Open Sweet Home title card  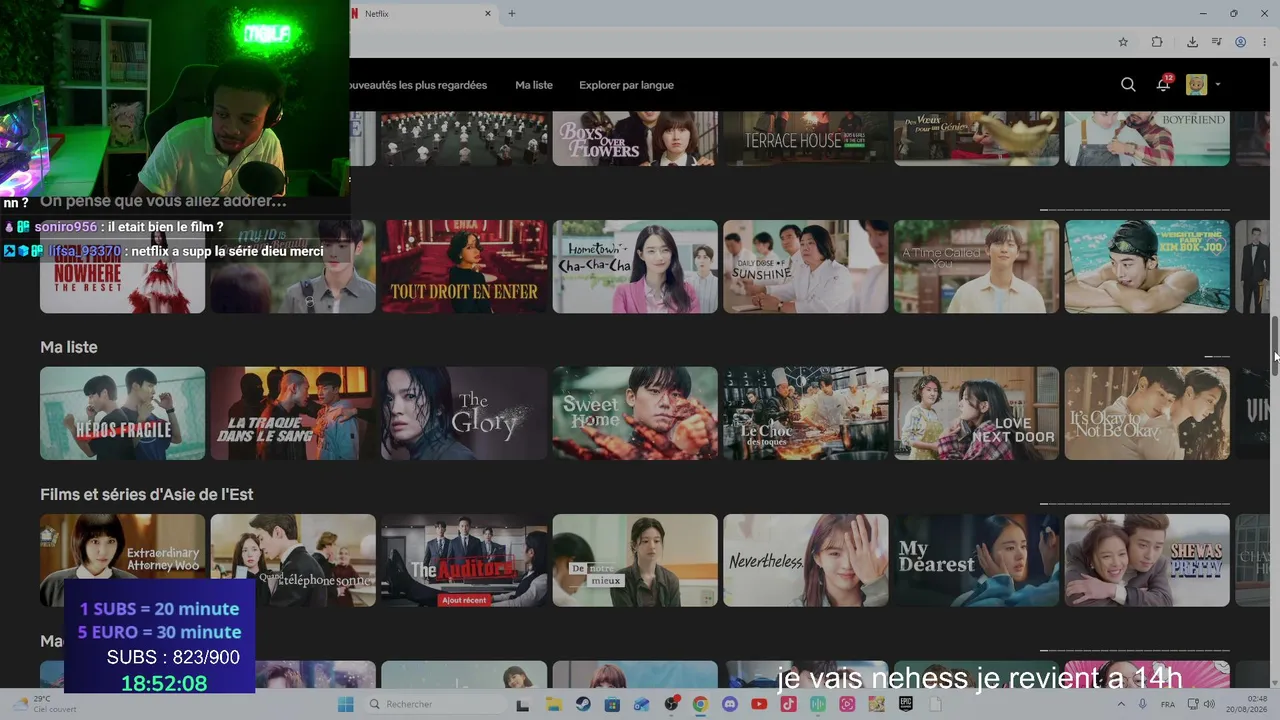635,413
